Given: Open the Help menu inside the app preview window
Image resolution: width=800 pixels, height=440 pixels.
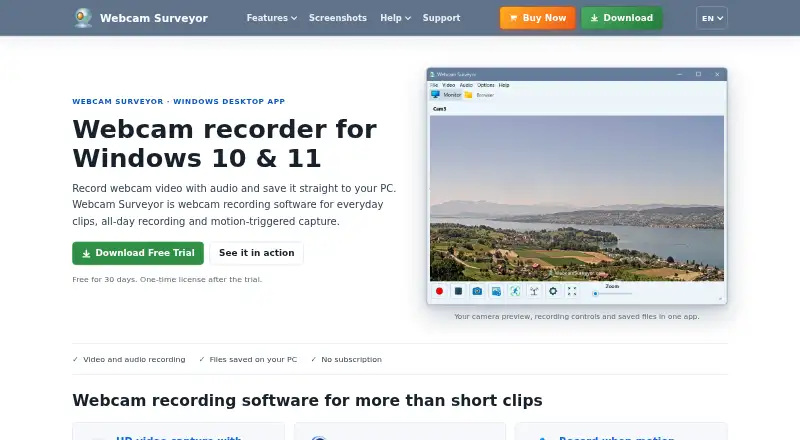Looking at the screenshot, I should tap(504, 85).
